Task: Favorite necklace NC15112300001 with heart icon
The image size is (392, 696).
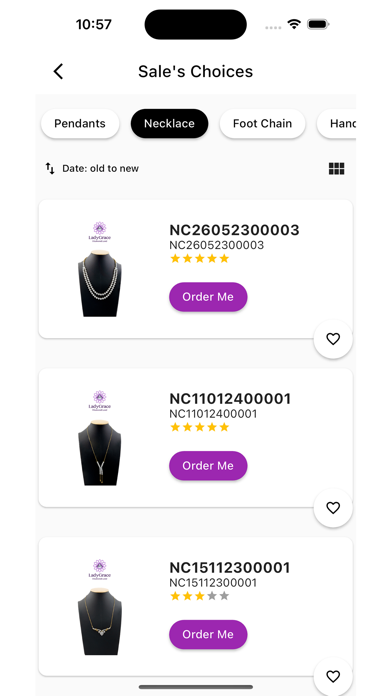Action: (333, 676)
